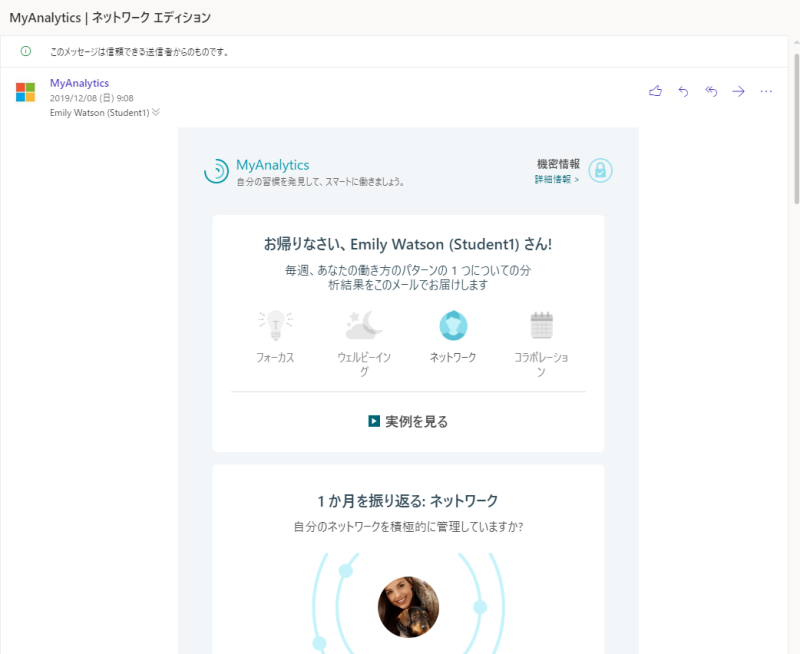Click the Reply All arrow icon

711,91
